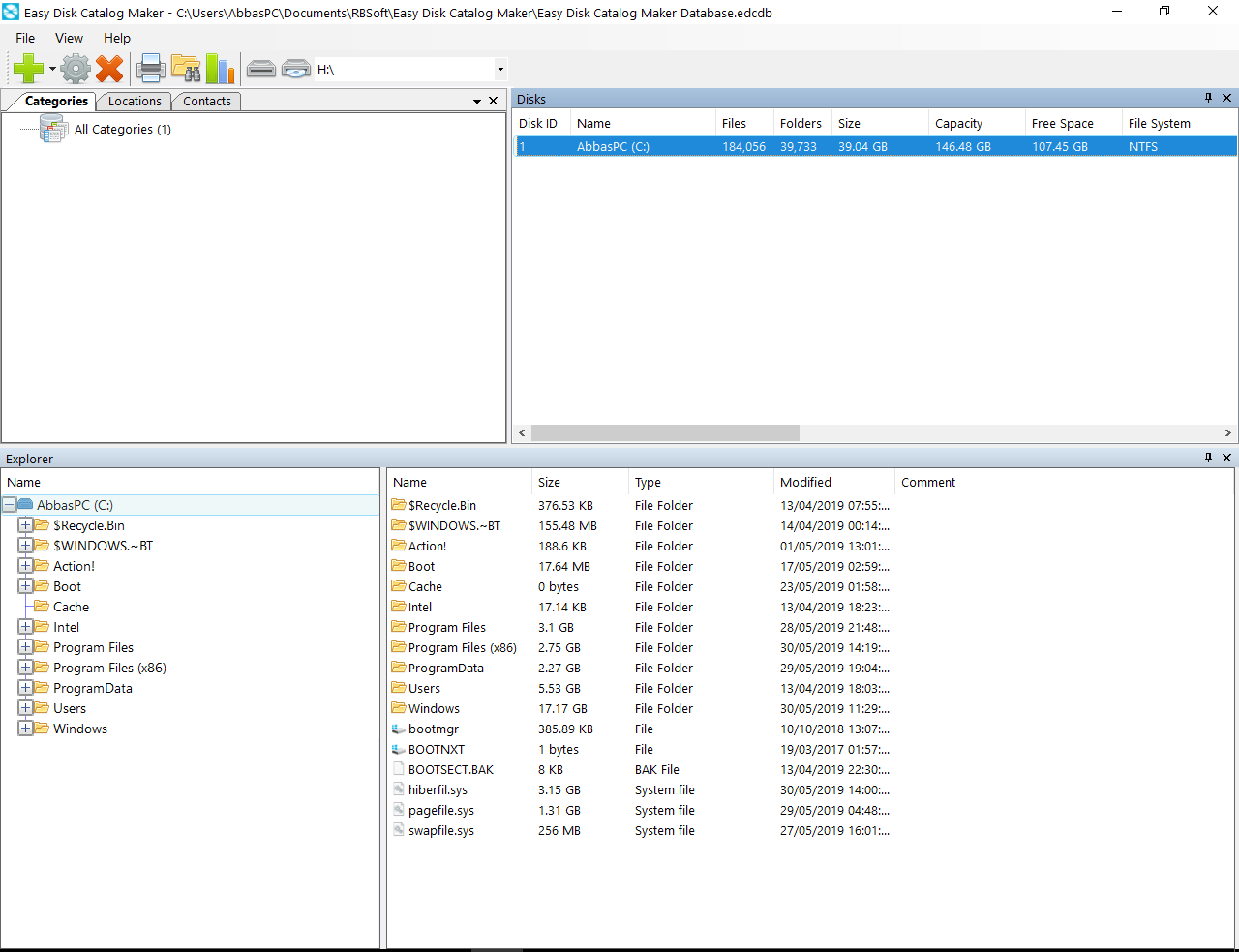Click the CD drive icon in toolbar

[x=296, y=69]
